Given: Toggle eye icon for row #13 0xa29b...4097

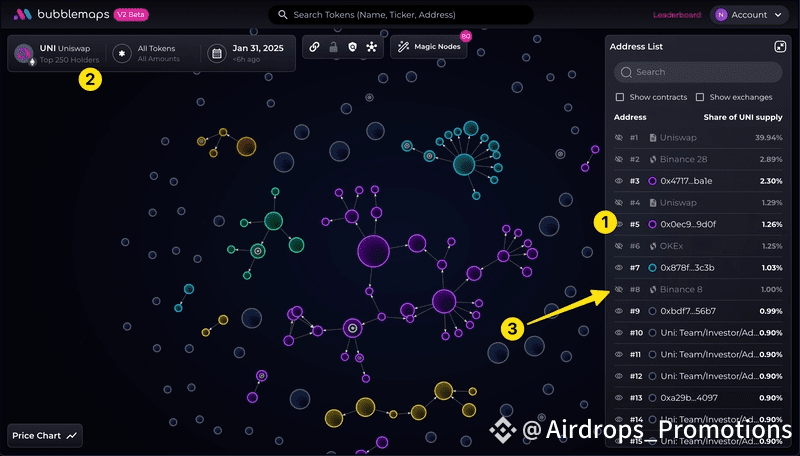Looking at the screenshot, I should [x=619, y=398].
